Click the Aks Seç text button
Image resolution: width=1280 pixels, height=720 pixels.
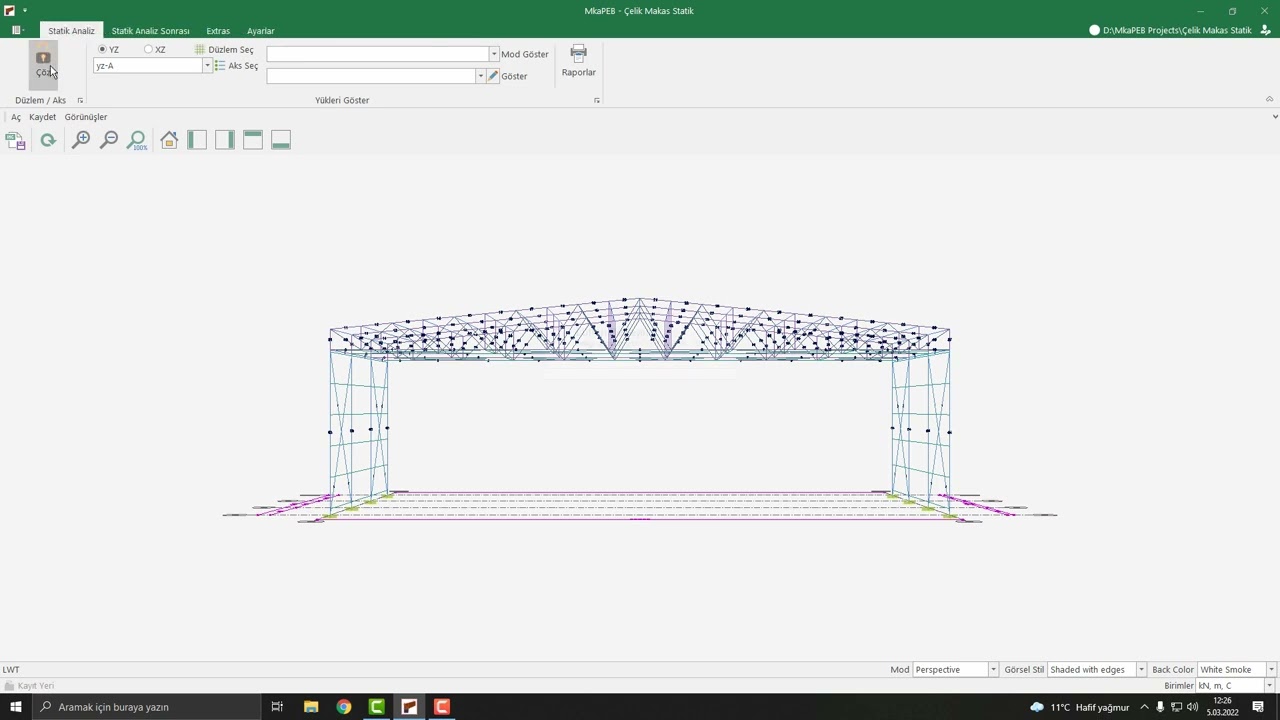[243, 65]
